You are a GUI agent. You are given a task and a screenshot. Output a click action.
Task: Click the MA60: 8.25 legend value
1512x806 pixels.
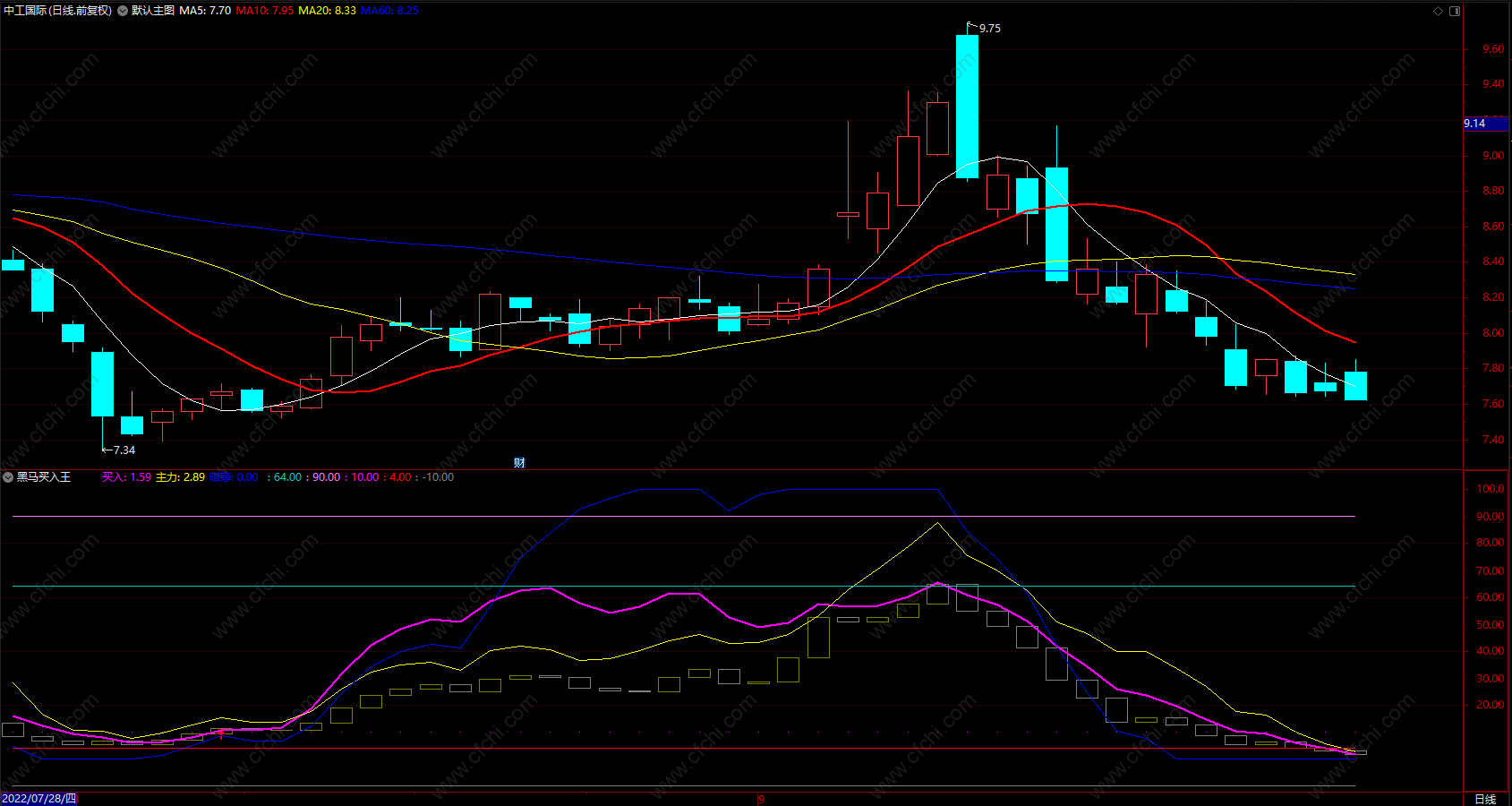[x=389, y=11]
